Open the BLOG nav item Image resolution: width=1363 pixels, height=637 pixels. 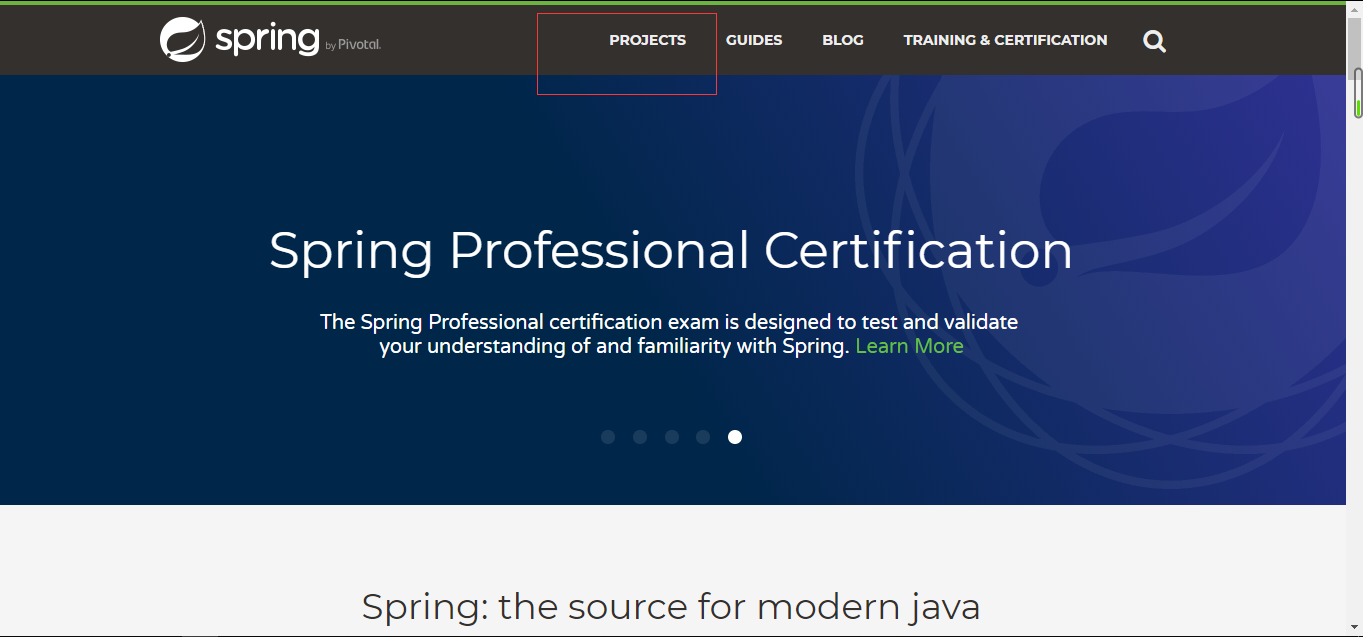click(x=843, y=40)
